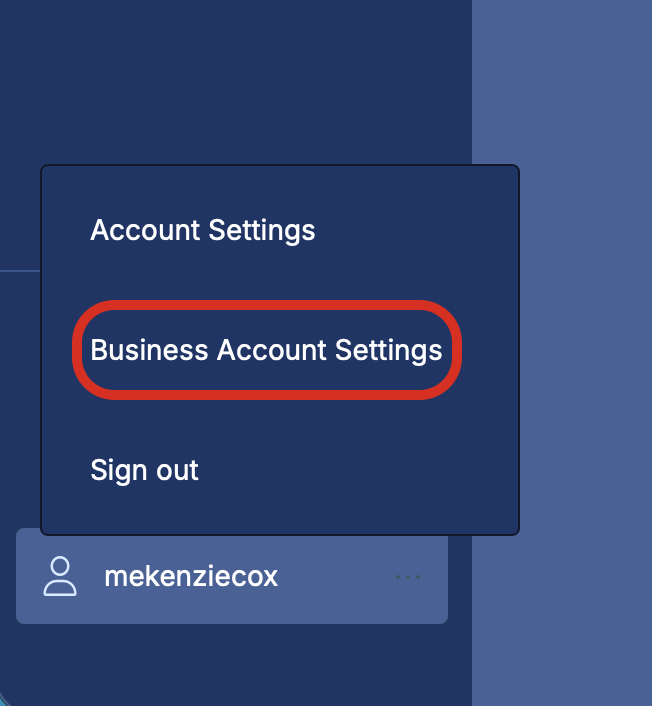
Task: Click blank popup area above Account Settings
Action: 279,189
